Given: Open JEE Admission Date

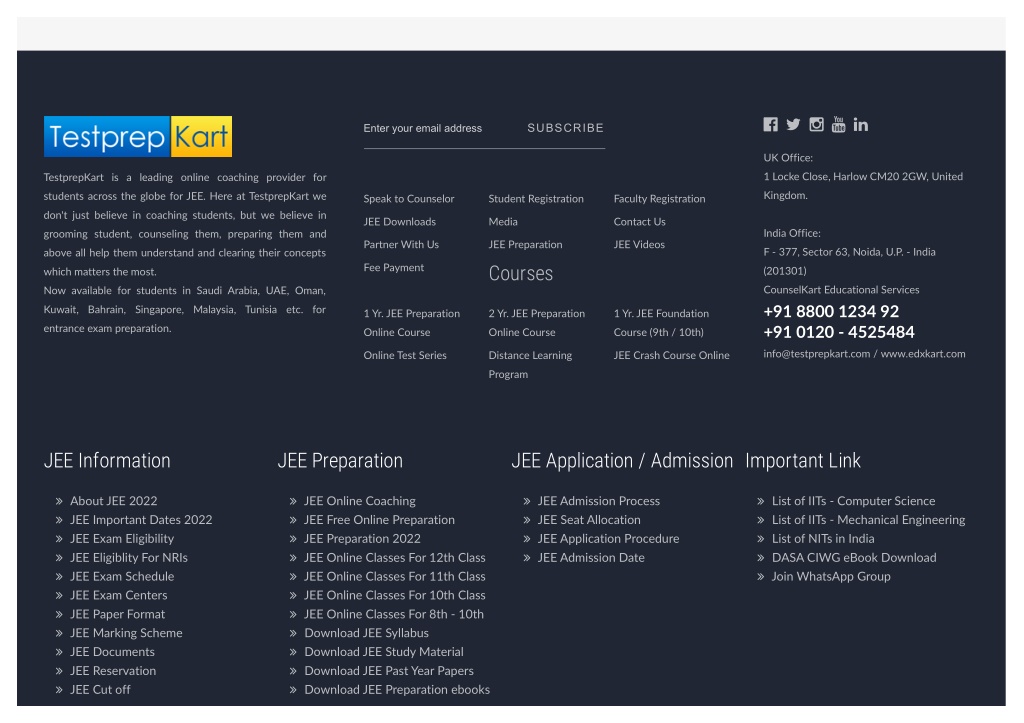Looking at the screenshot, I should (x=591, y=558).
